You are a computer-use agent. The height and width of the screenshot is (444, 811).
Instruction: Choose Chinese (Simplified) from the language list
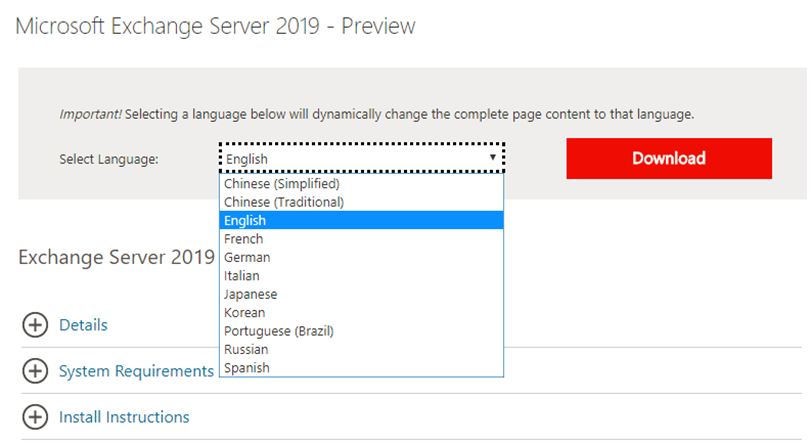point(361,184)
